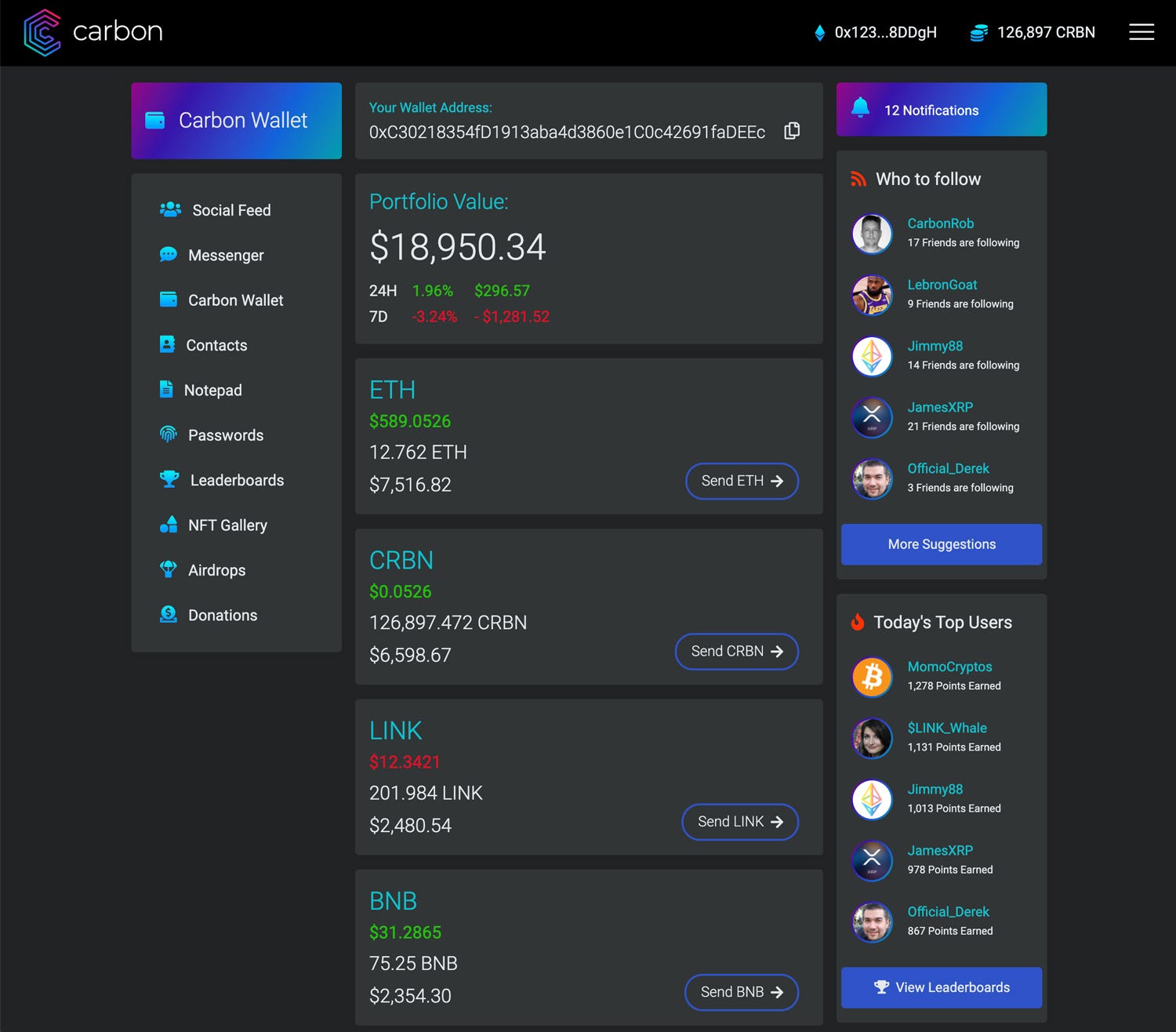Open JamesXRP link in Today's Top Users
1176x1032 pixels.
[x=940, y=850]
